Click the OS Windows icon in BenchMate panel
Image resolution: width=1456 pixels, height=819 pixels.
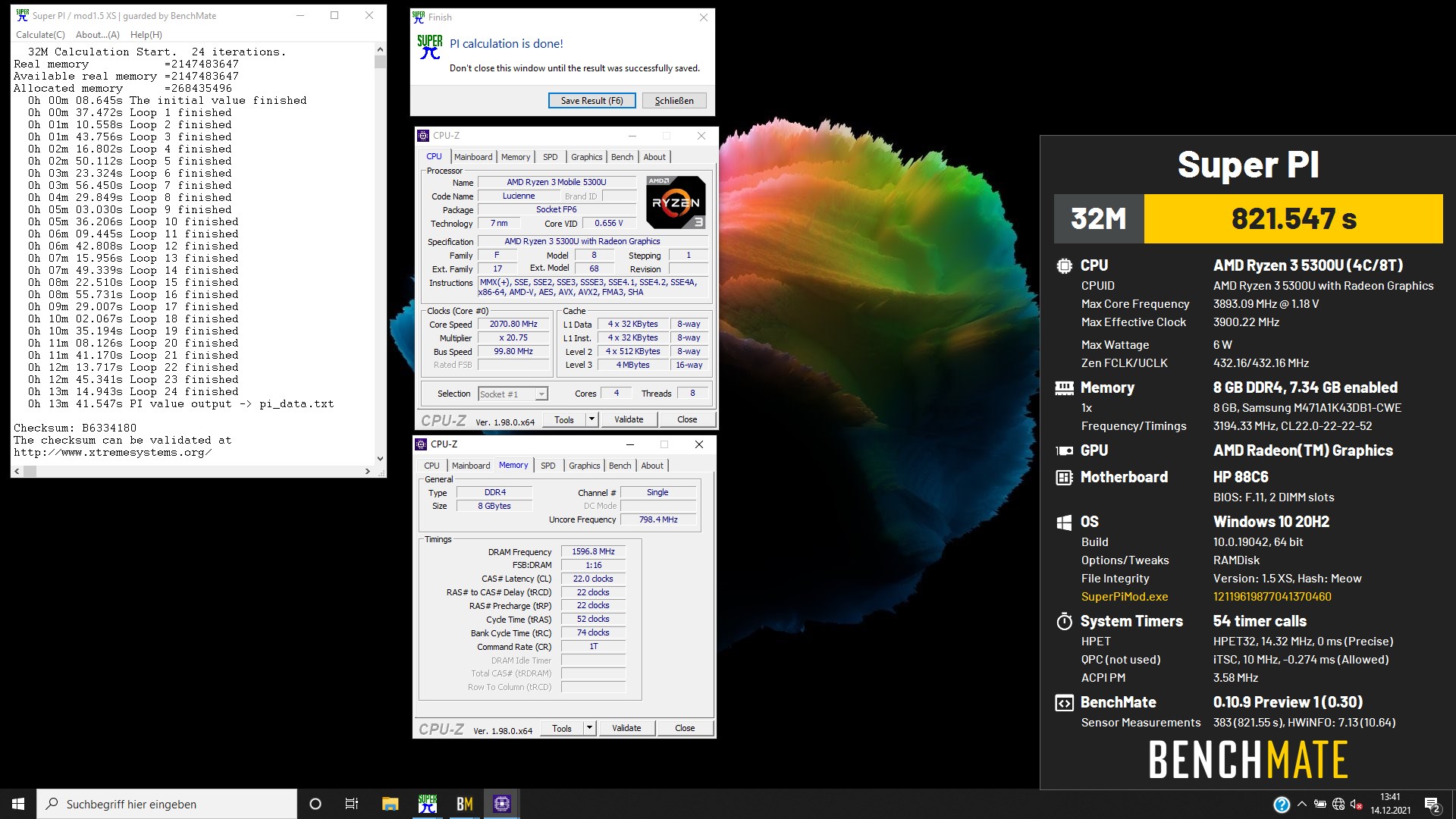[x=1064, y=522]
